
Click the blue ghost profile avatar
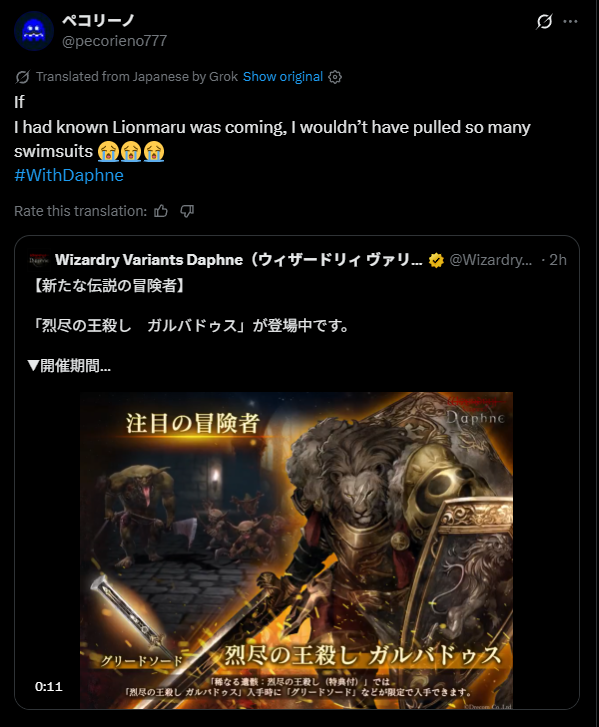click(34, 31)
